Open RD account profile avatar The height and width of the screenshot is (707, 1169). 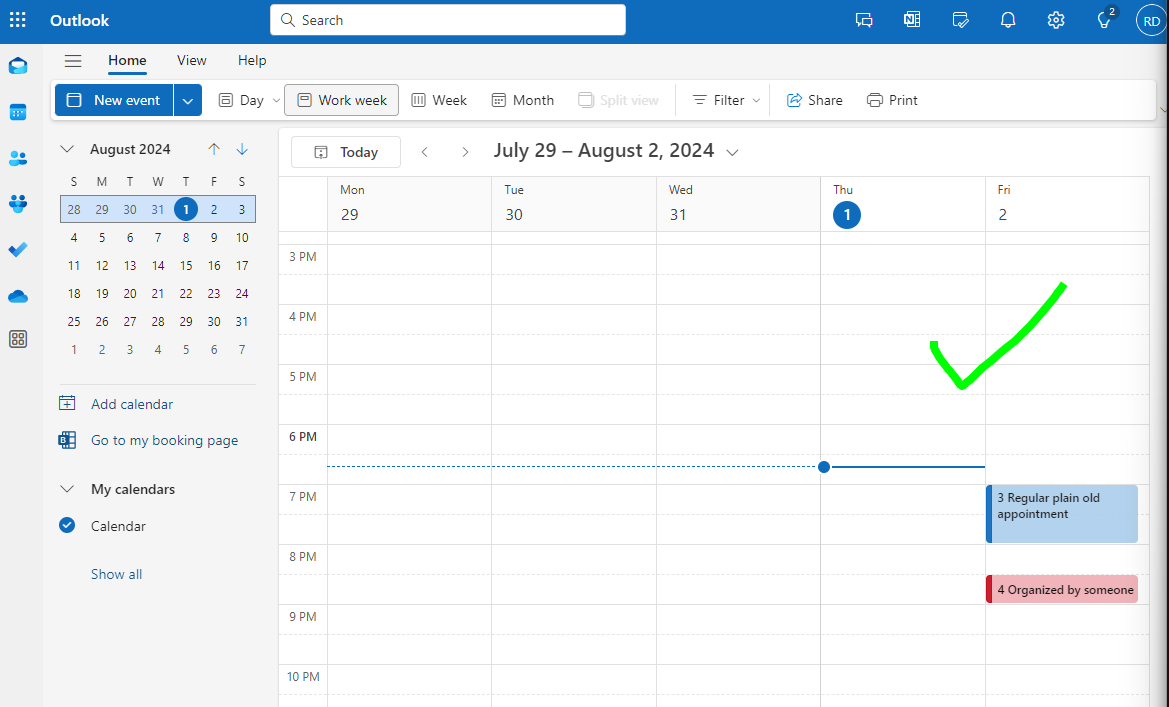1151,21
